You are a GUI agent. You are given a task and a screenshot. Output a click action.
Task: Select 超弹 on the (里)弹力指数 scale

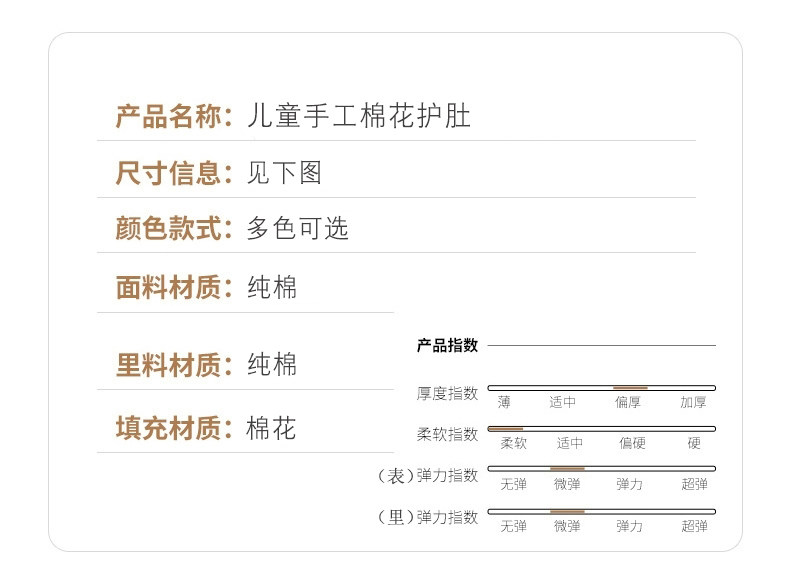click(694, 526)
